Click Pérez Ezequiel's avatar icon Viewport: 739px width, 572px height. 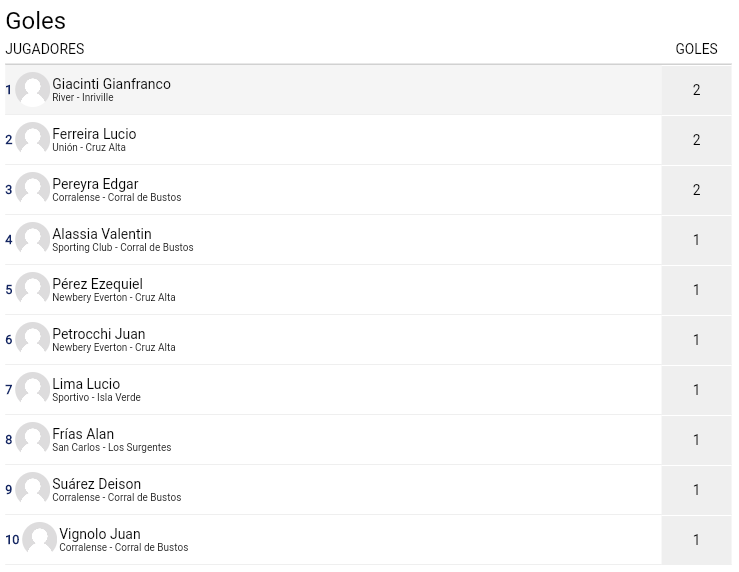click(33, 289)
